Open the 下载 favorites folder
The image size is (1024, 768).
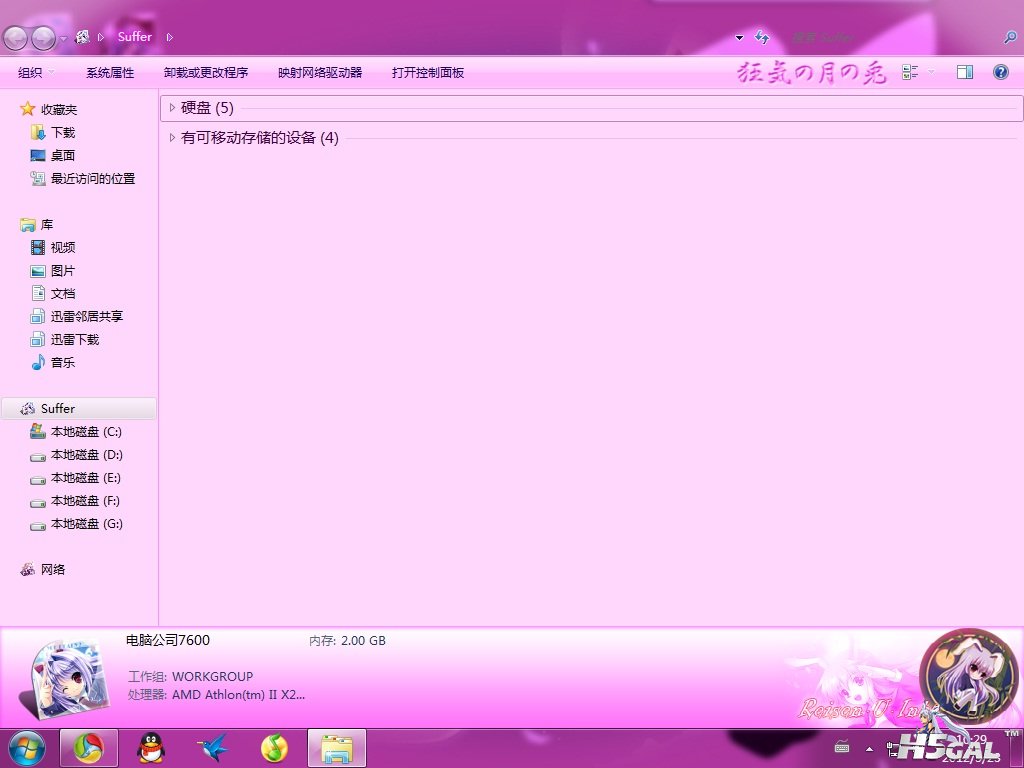click(63, 133)
